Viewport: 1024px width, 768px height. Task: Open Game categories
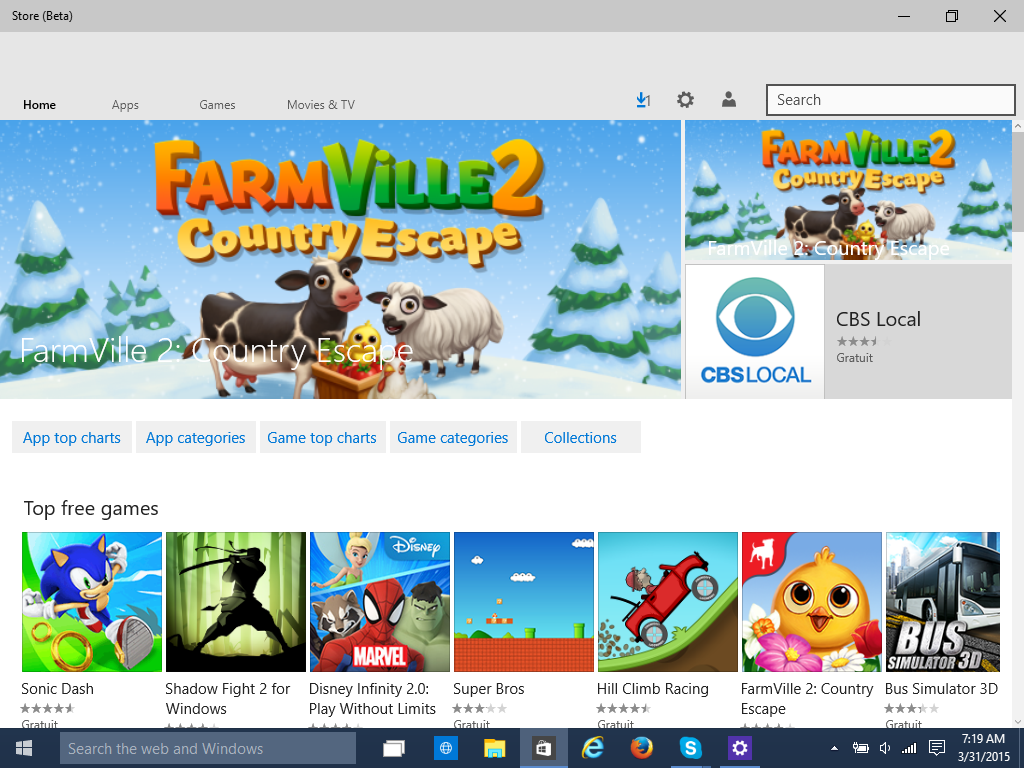(453, 438)
